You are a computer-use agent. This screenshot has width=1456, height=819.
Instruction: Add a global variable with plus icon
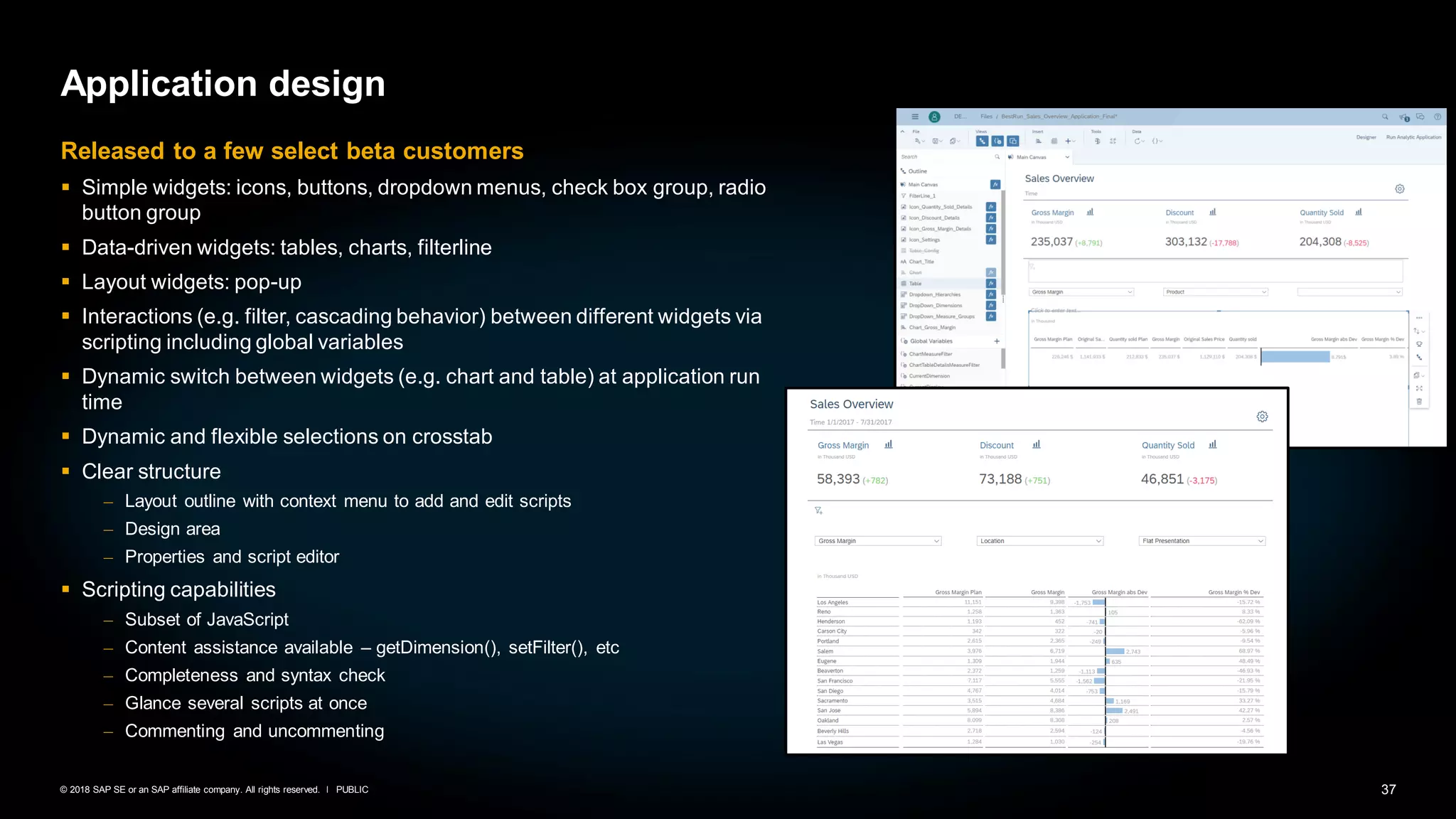[x=997, y=341]
